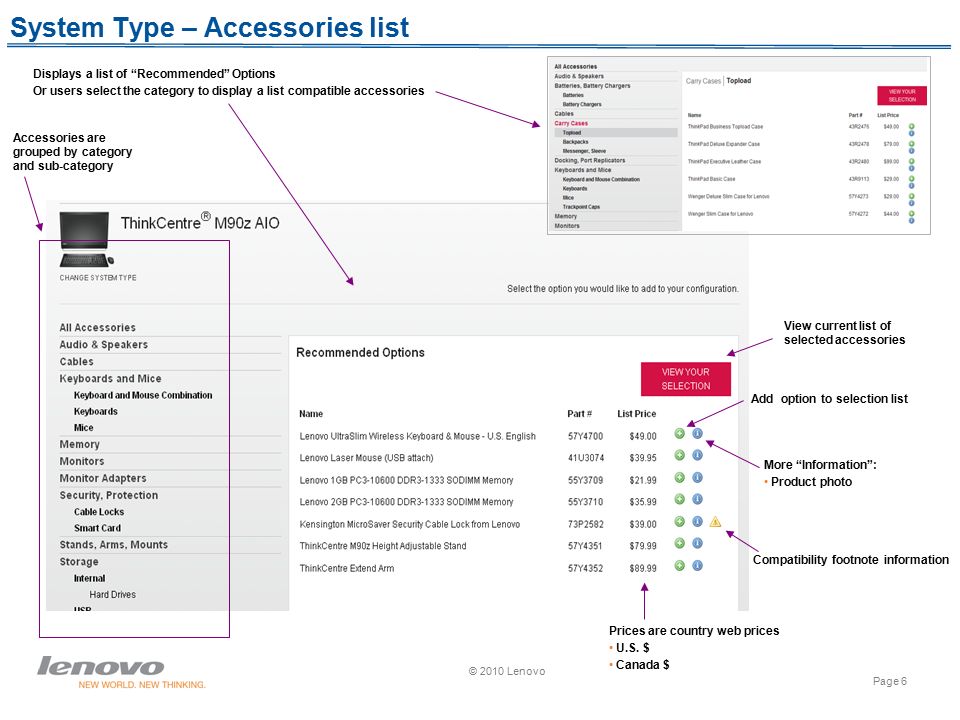Select Hard Drives under Internal
The image size is (960, 720).
tap(113, 594)
